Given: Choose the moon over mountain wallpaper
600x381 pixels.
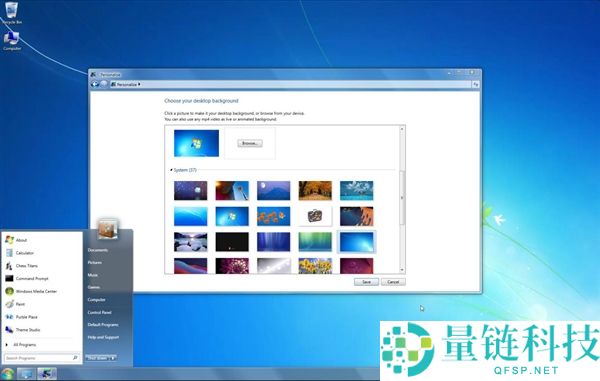Looking at the screenshot, I should click(274, 190).
